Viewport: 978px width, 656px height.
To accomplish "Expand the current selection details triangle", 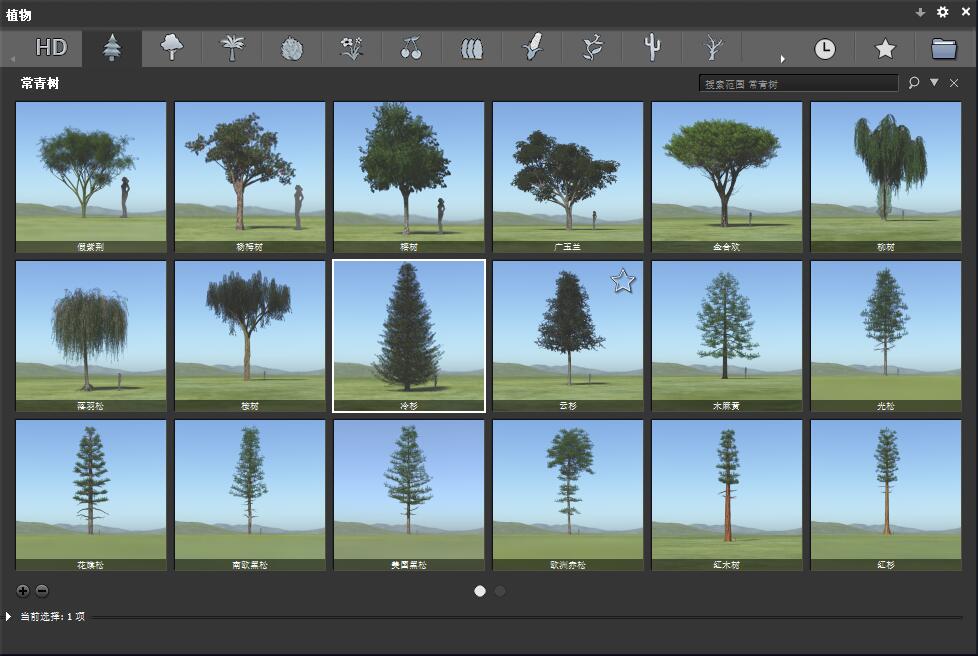I will [10, 617].
